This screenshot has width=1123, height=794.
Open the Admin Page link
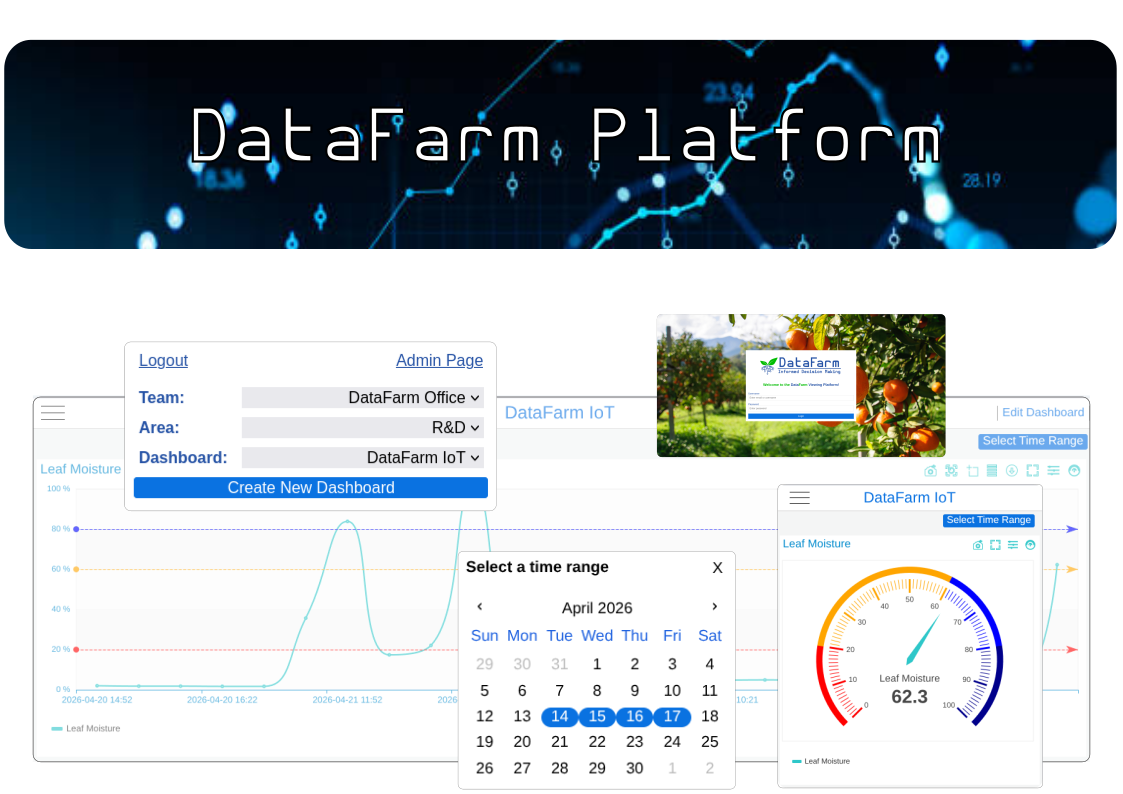point(439,360)
